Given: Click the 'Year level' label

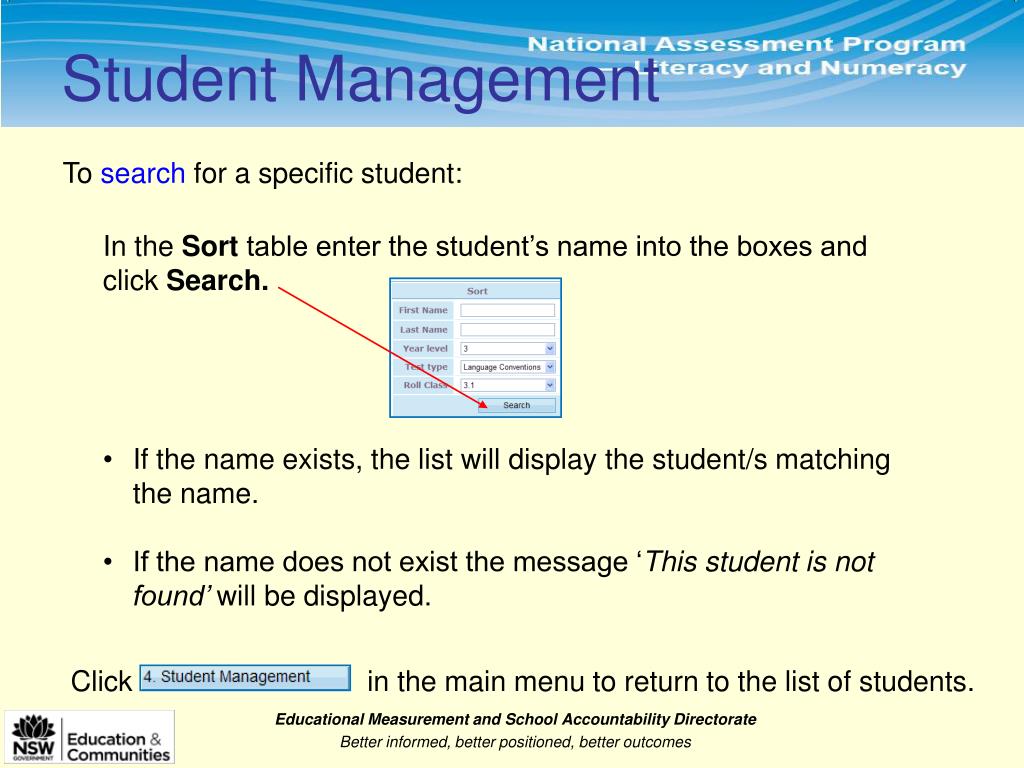Looking at the screenshot, I should pyautogui.click(x=425, y=349).
